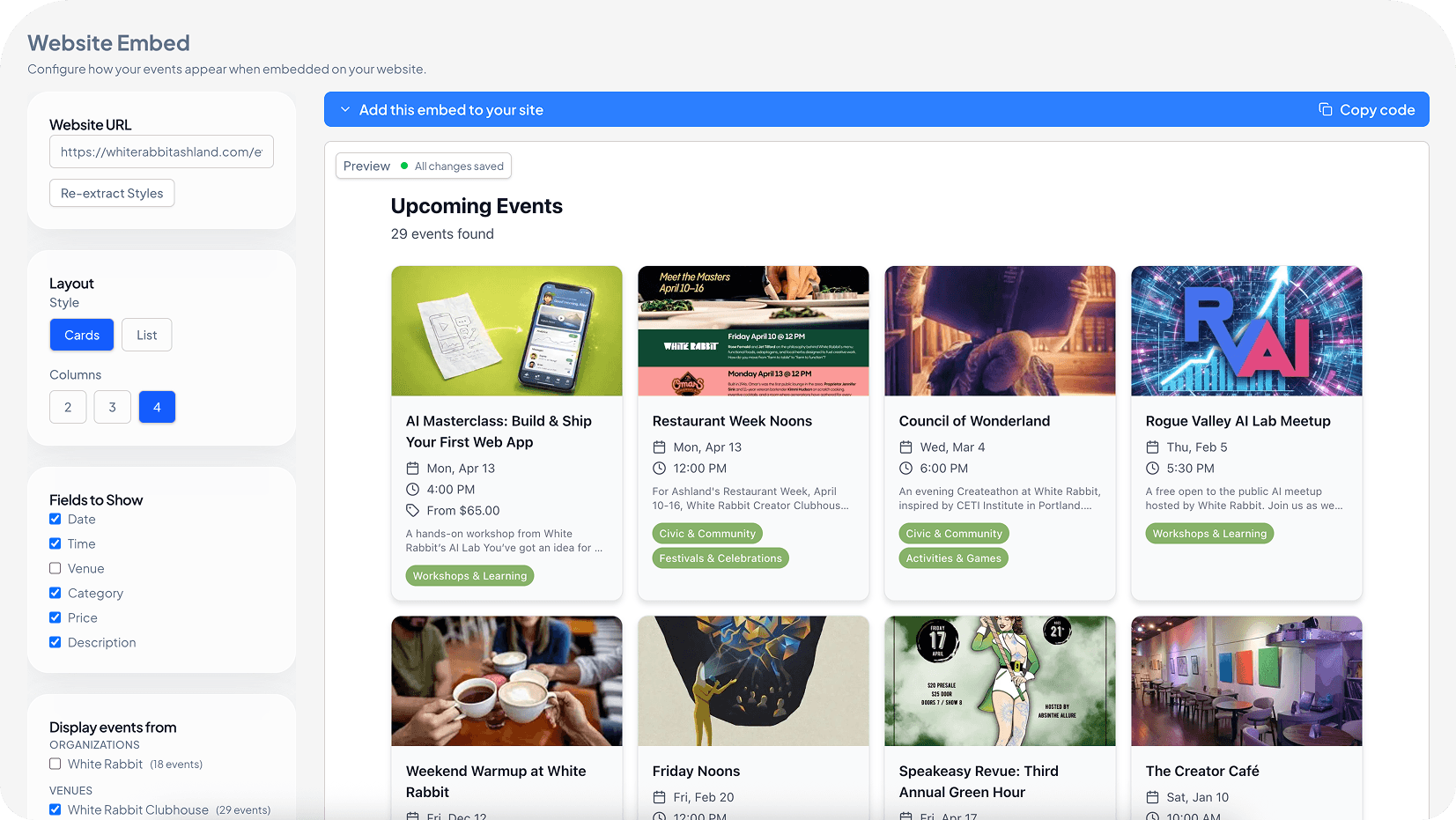1456x820 pixels.
Task: Open Rogue Valley AI Lab Meetup image
Action: (x=1246, y=331)
